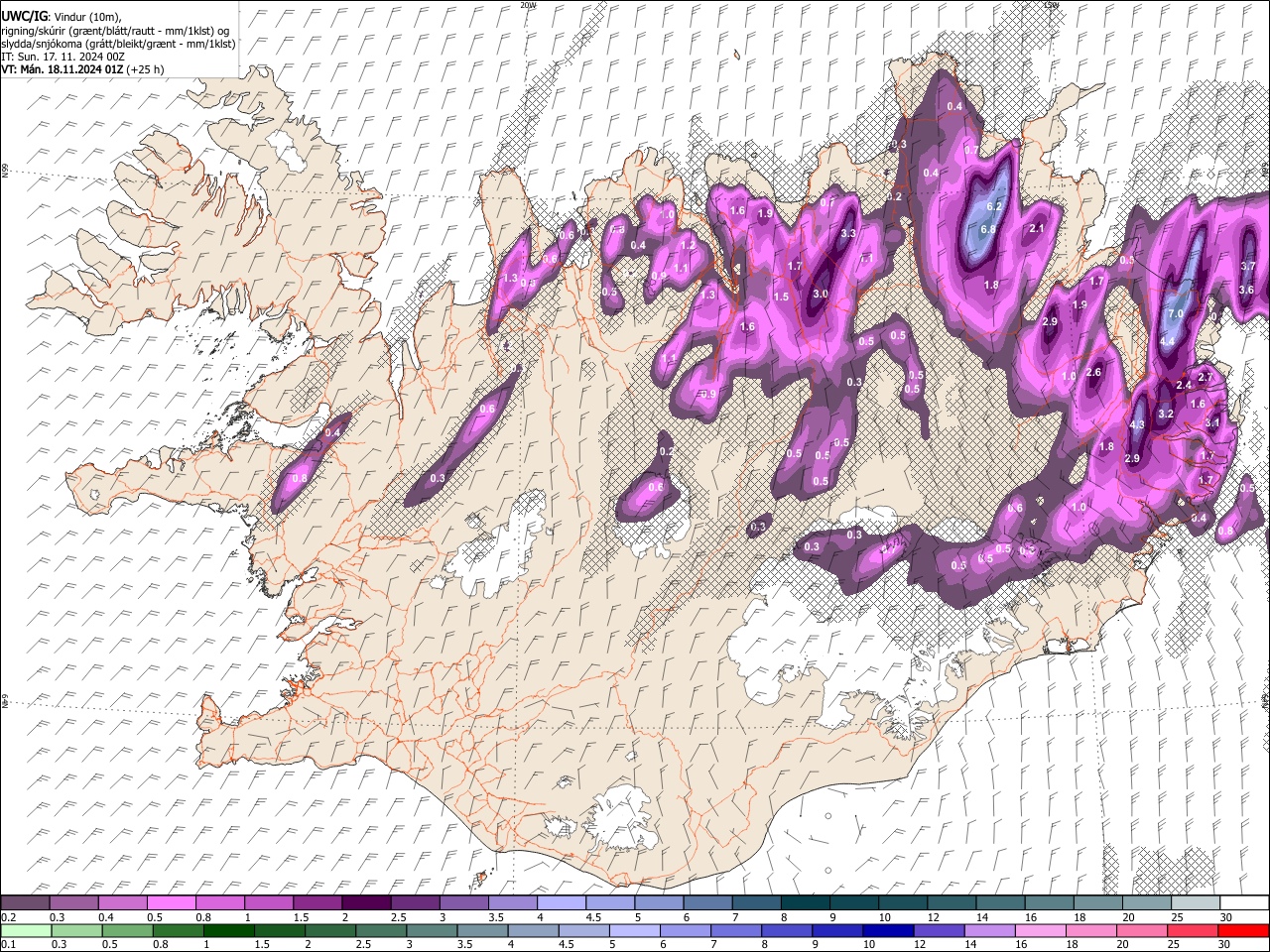Screen dimensions: 1270x952
Task: Click the '30' label of the upper legend
Action: coord(1225,917)
